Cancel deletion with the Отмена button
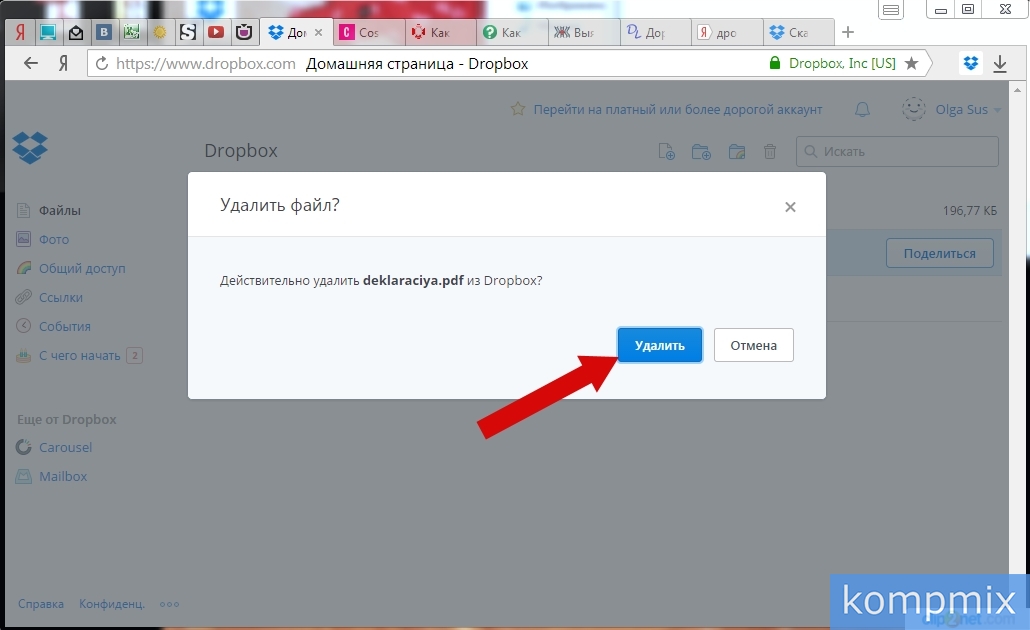 [753, 345]
